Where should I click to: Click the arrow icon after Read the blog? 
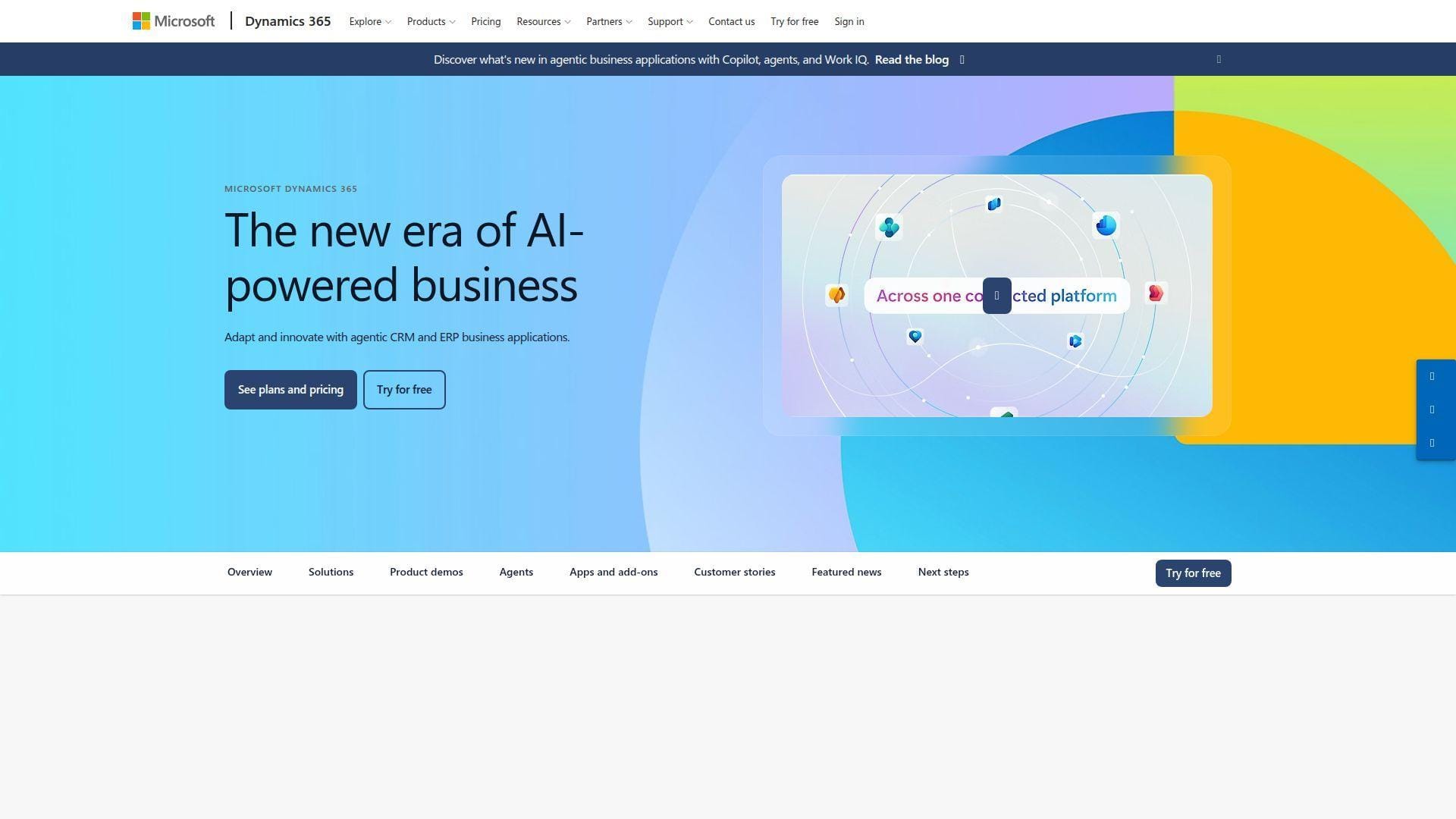(962, 60)
